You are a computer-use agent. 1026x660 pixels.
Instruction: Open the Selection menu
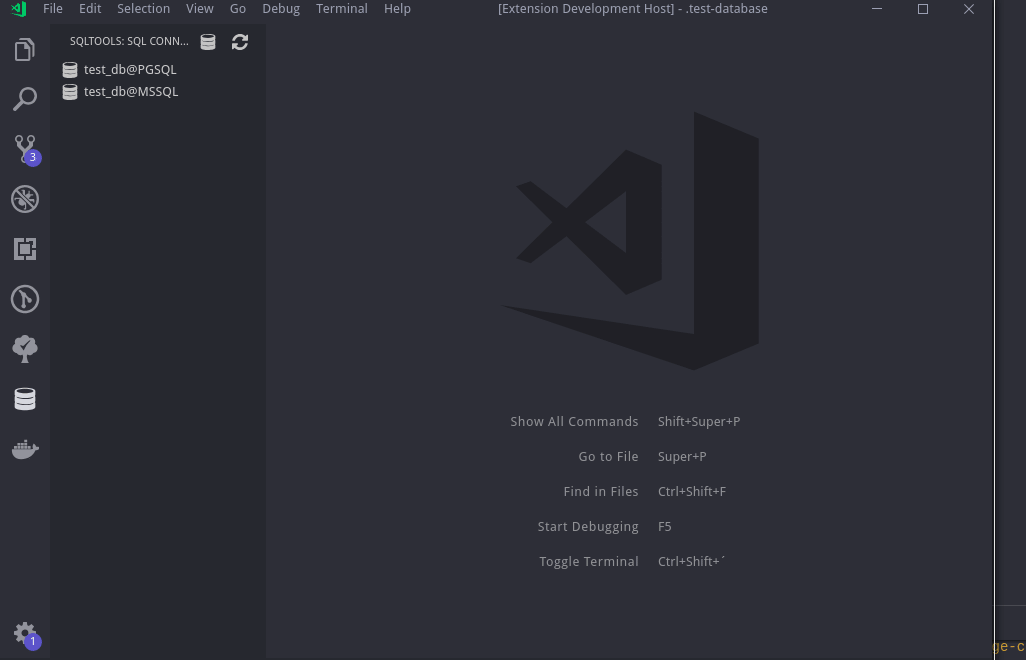tap(143, 9)
